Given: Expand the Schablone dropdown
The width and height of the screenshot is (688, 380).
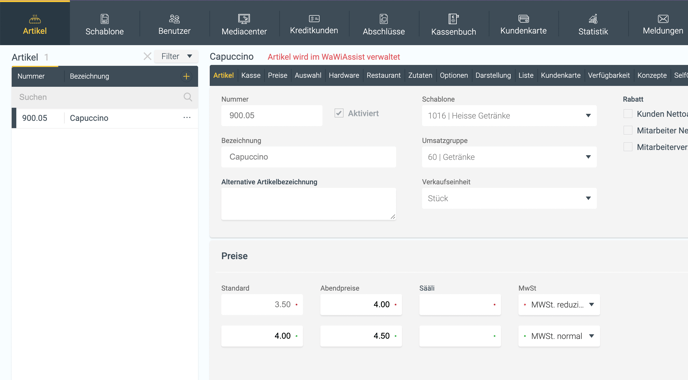Looking at the screenshot, I should point(509,116).
